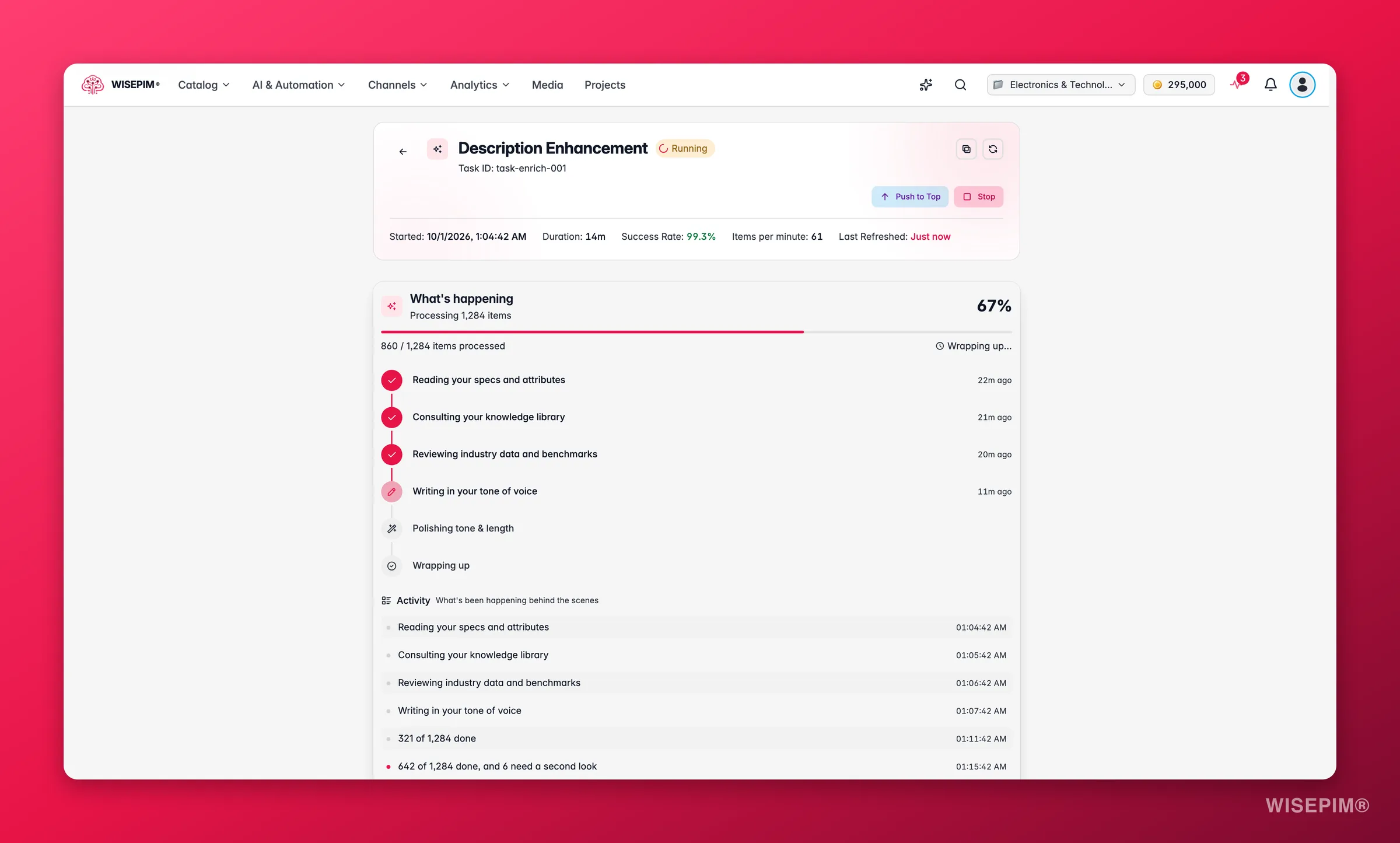This screenshot has height=843, width=1400.
Task: Click the Description Enhancement sparkle icon
Action: 437,149
